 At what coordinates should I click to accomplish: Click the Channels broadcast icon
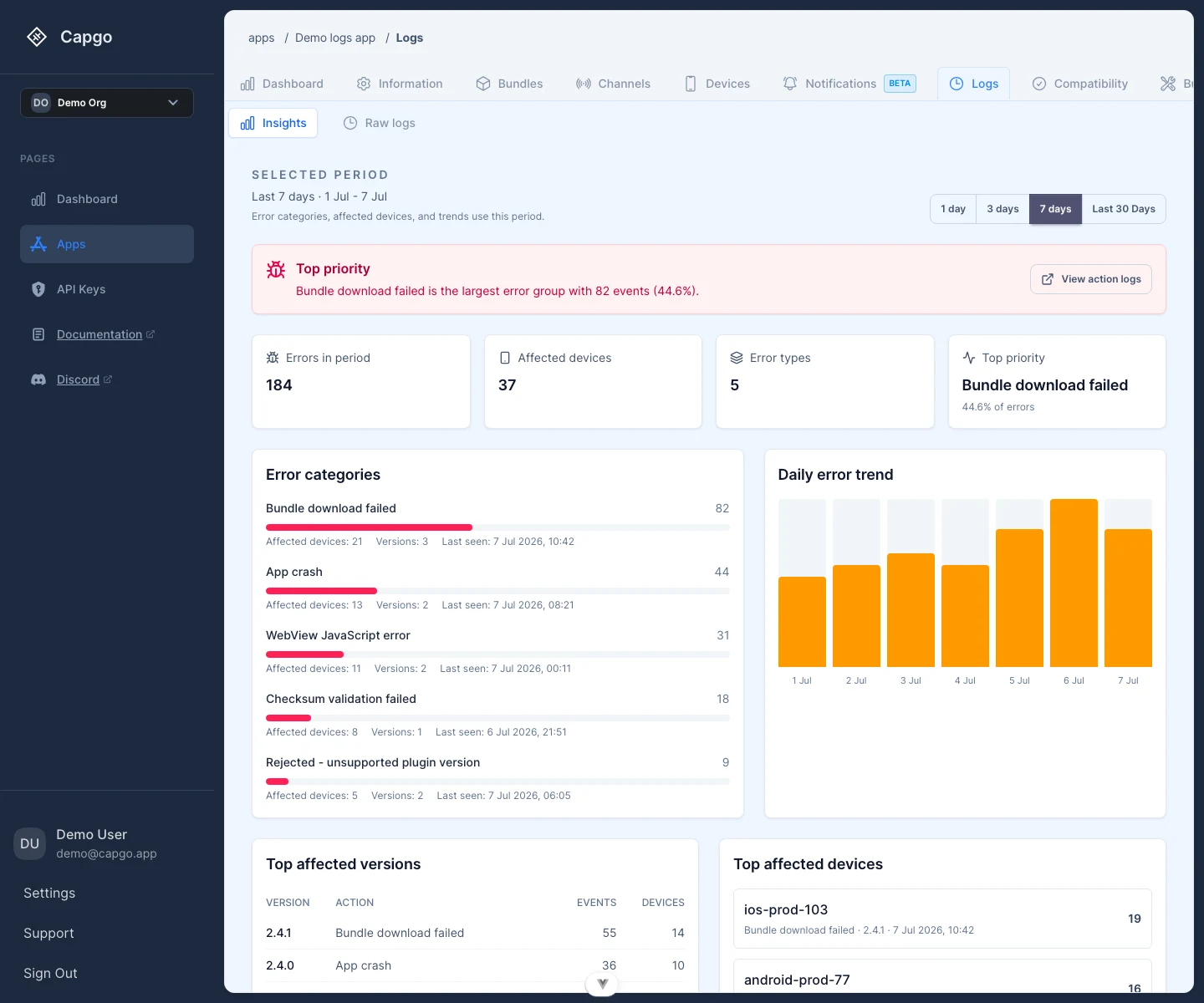[x=584, y=84]
